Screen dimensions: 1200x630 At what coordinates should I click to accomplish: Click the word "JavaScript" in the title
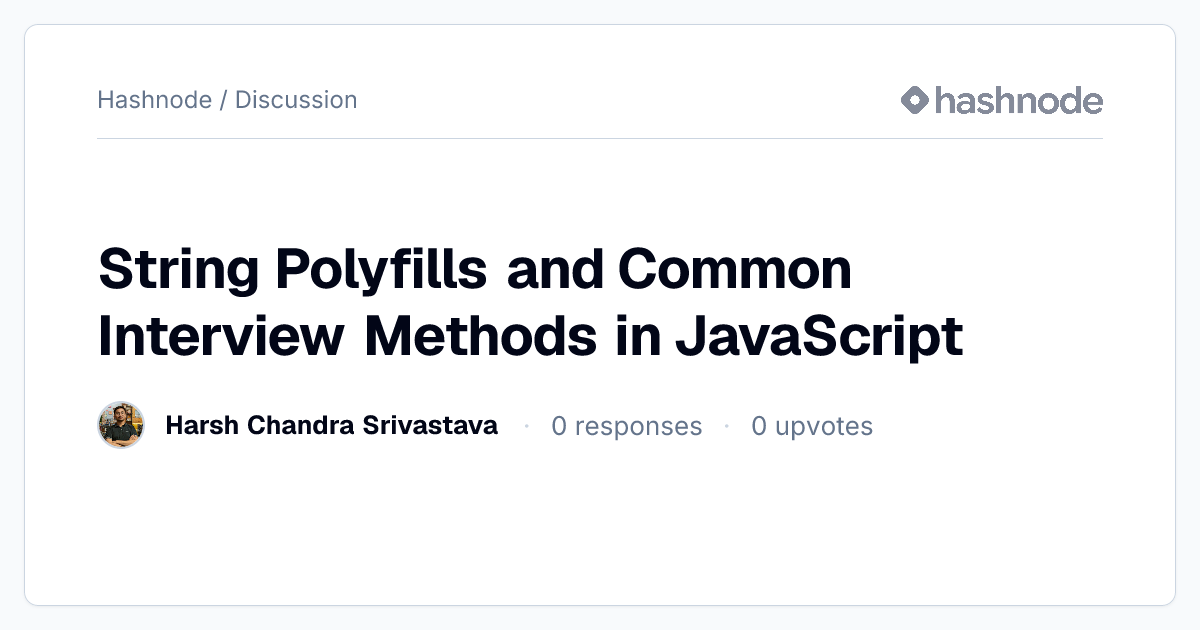(819, 337)
